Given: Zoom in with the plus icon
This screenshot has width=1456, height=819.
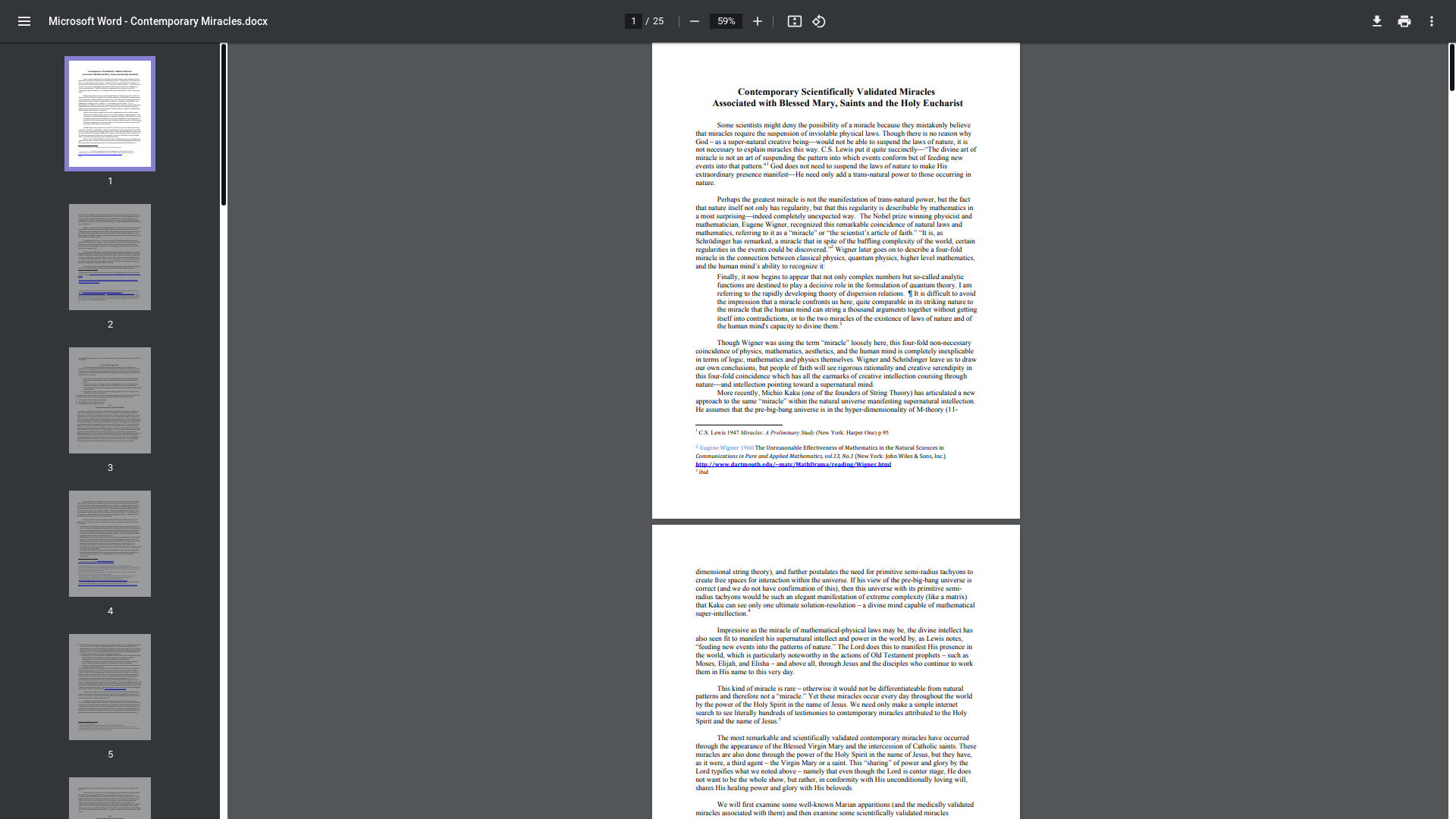Looking at the screenshot, I should point(757,21).
